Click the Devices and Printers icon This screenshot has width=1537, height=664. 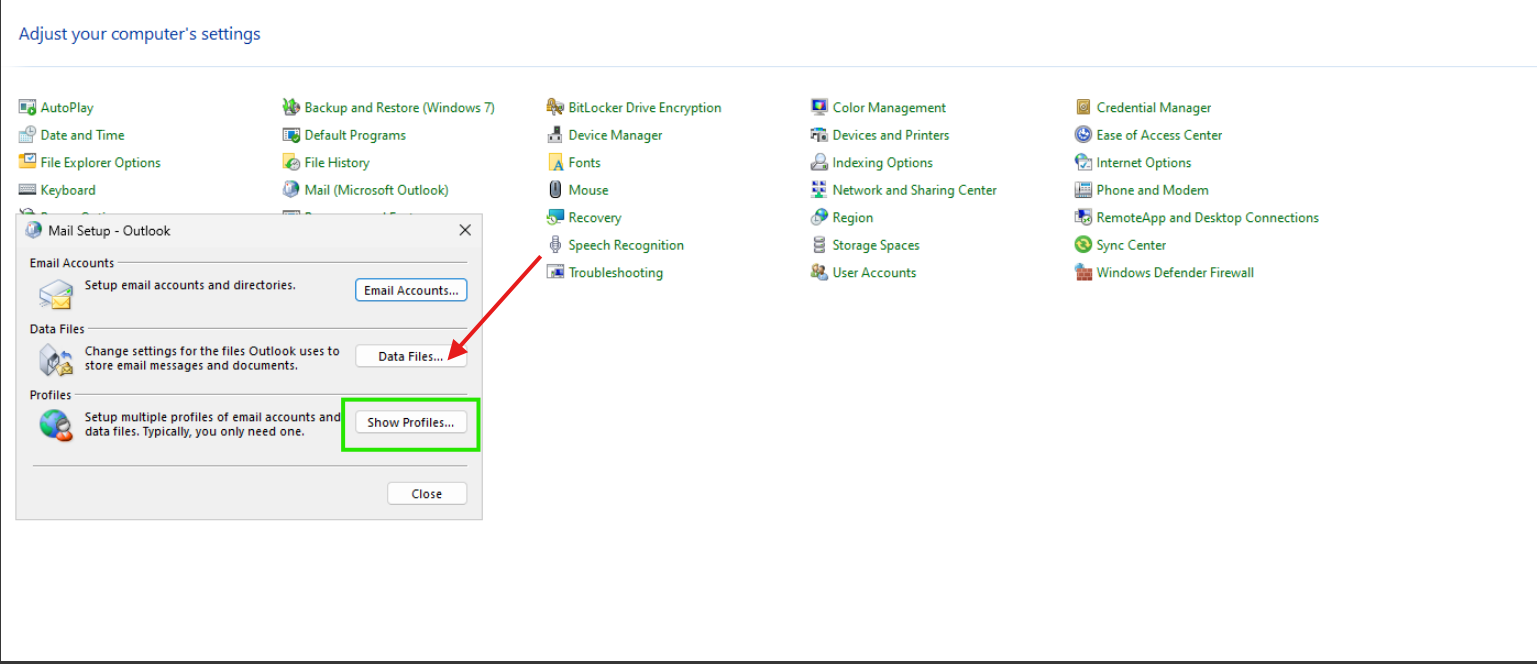tap(819, 135)
